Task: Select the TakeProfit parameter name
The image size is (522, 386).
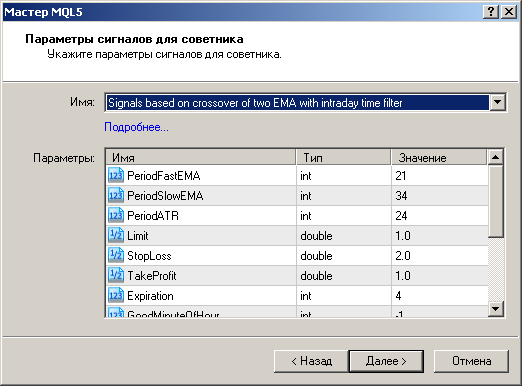Action: pos(152,276)
